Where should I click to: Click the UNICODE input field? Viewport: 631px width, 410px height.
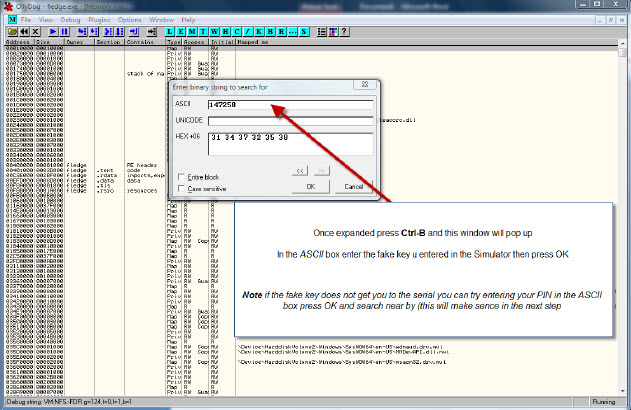tap(291, 121)
